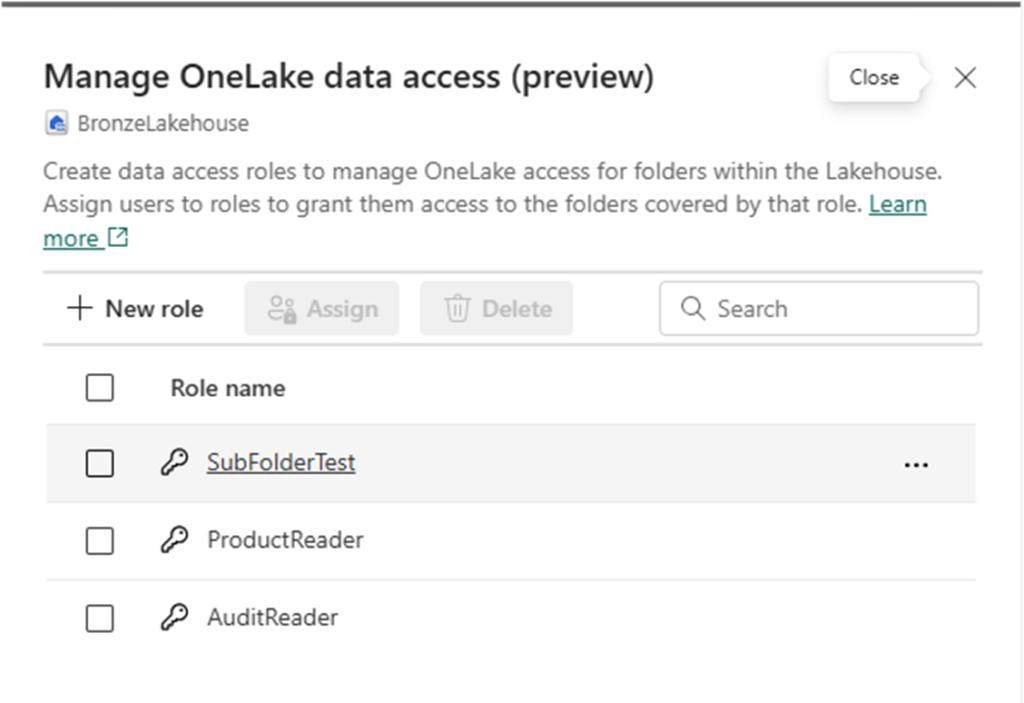
Task: Click the search magnifier icon
Action: click(693, 308)
